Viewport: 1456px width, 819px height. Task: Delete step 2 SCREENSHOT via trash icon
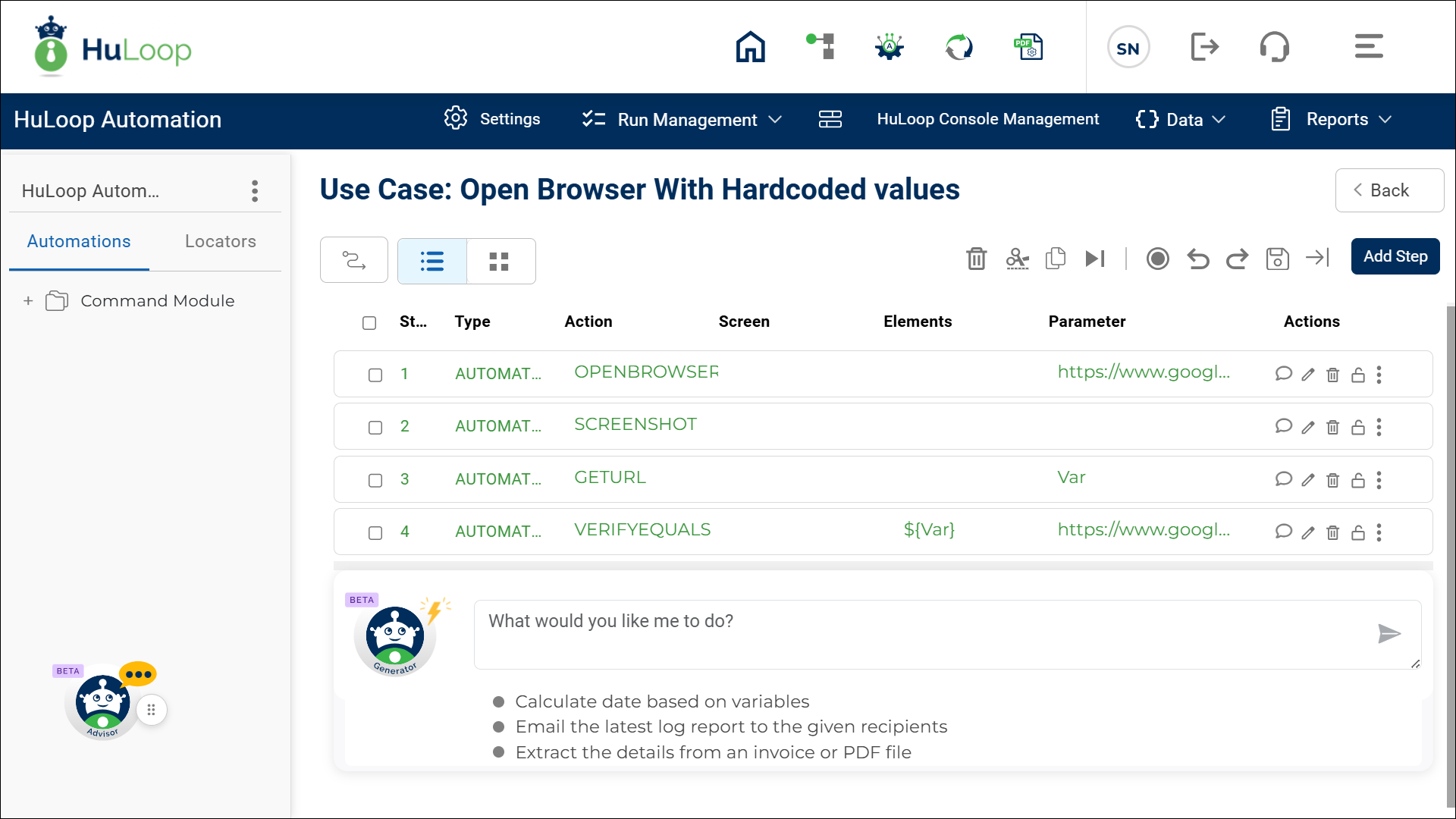(x=1332, y=428)
